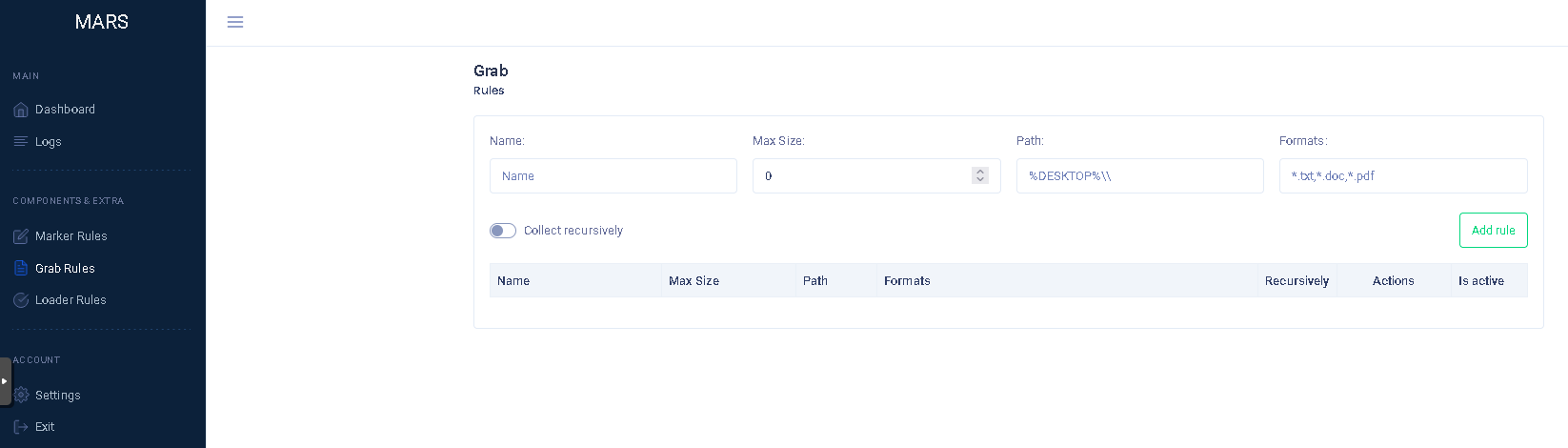Image resolution: width=1568 pixels, height=448 pixels.
Task: Click the MARS logo title
Action: [102, 22]
